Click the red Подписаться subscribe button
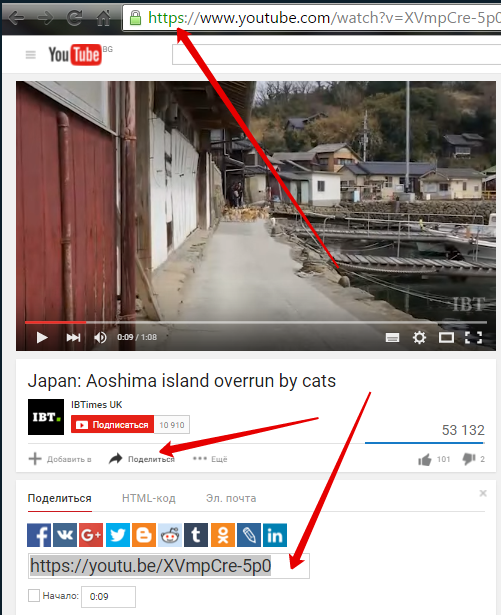 (113, 425)
